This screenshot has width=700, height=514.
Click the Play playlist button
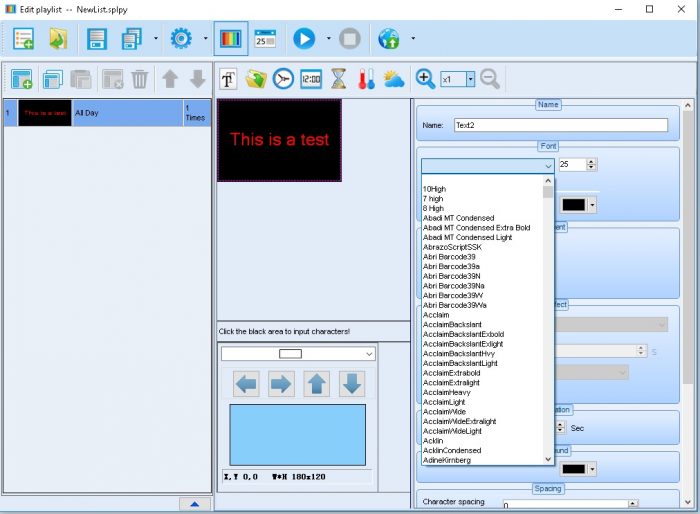[x=304, y=39]
